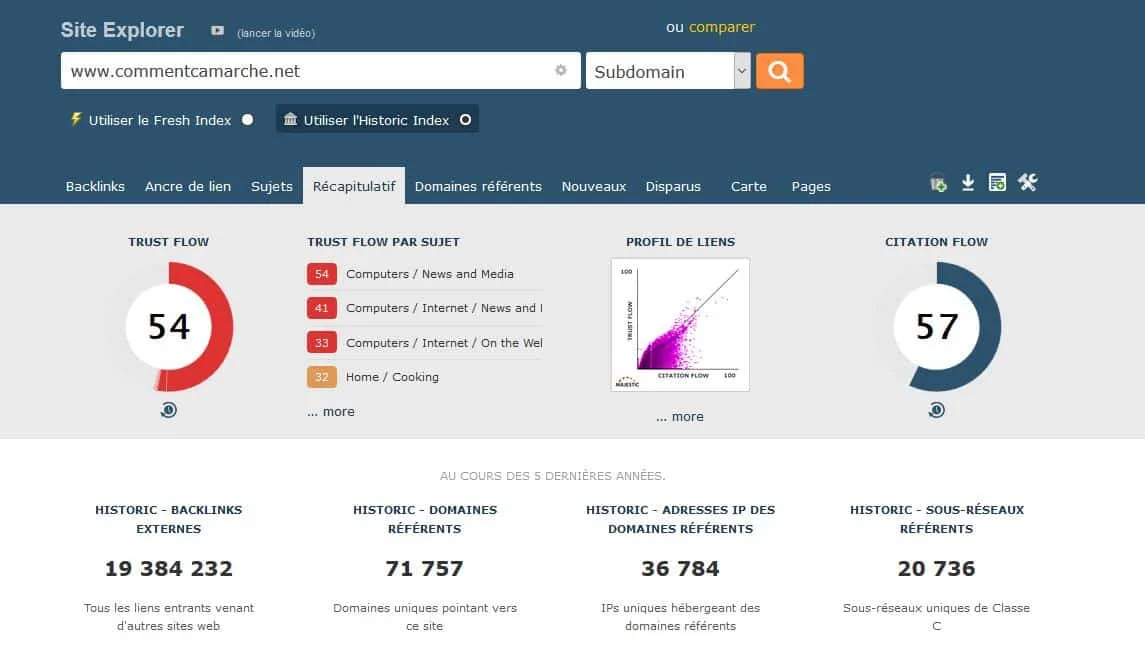
Task: Expand more under Profil de liens
Action: pyautogui.click(x=680, y=417)
